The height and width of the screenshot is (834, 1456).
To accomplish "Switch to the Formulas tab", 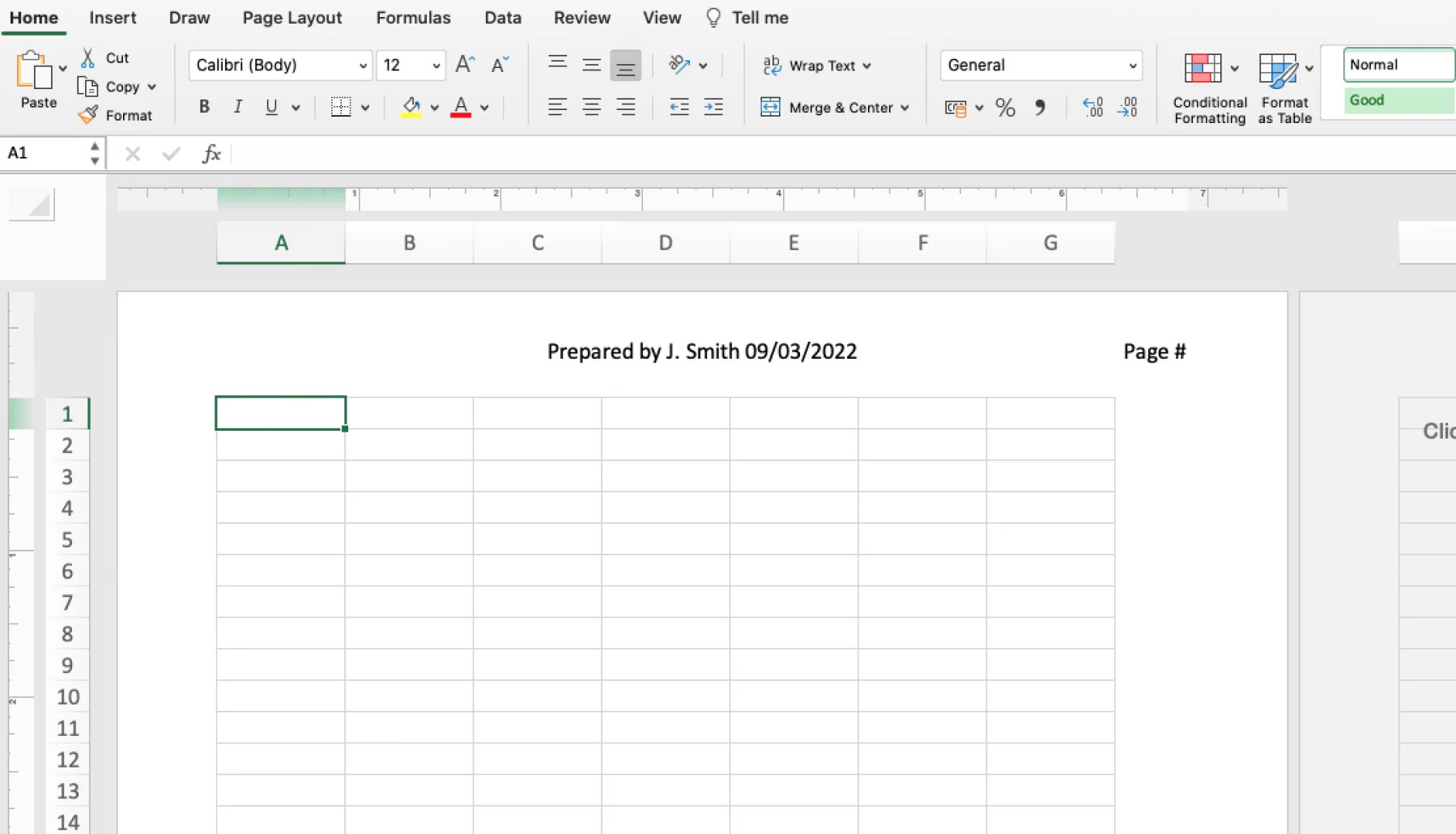I will (x=413, y=17).
